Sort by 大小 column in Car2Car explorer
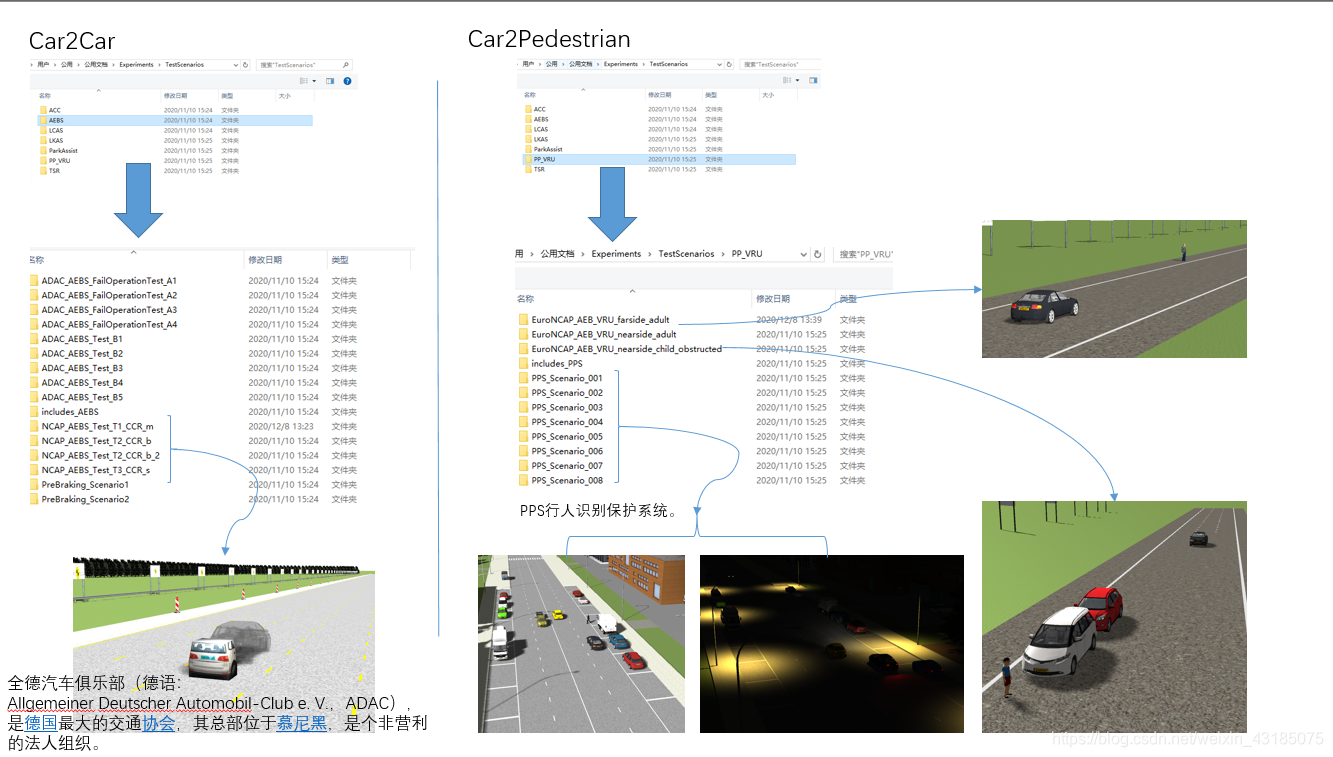This screenshot has height=757, width=1333. pos(285,96)
